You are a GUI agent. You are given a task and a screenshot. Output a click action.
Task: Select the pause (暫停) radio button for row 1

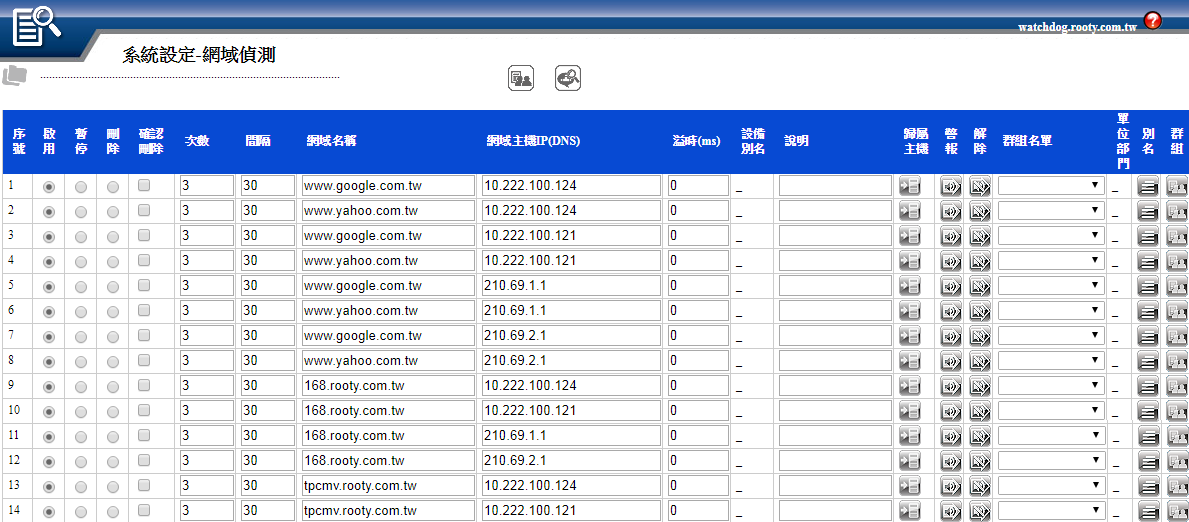[x=81, y=186]
